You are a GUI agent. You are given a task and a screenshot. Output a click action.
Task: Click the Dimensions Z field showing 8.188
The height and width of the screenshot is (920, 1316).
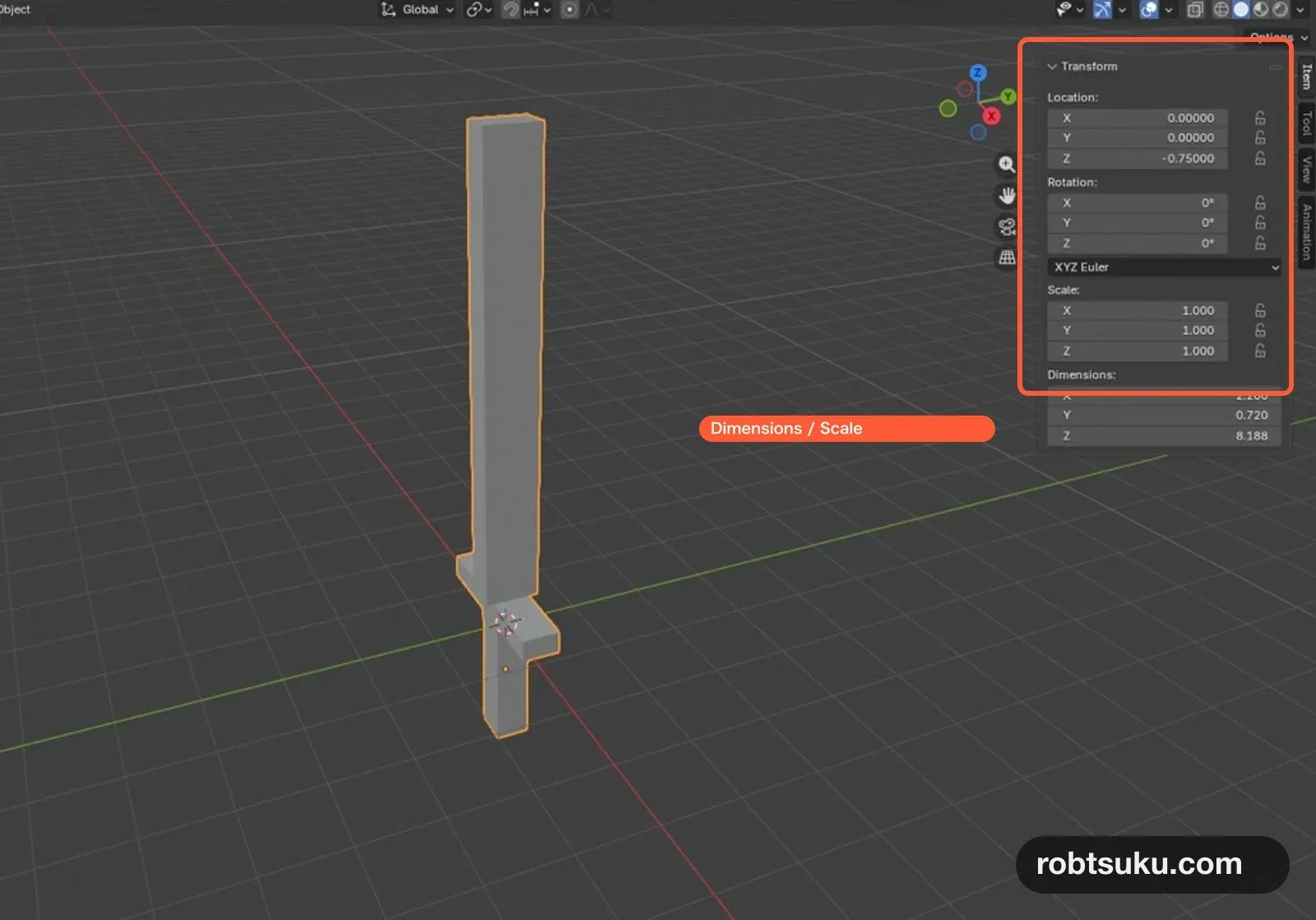coord(1165,436)
